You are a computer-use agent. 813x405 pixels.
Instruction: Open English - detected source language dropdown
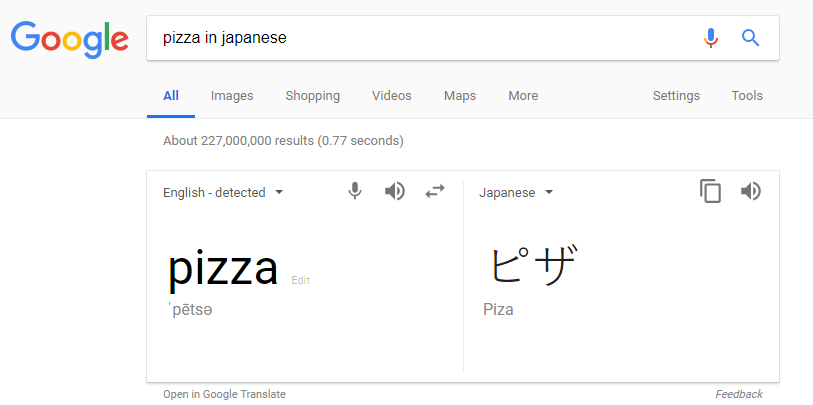point(223,193)
